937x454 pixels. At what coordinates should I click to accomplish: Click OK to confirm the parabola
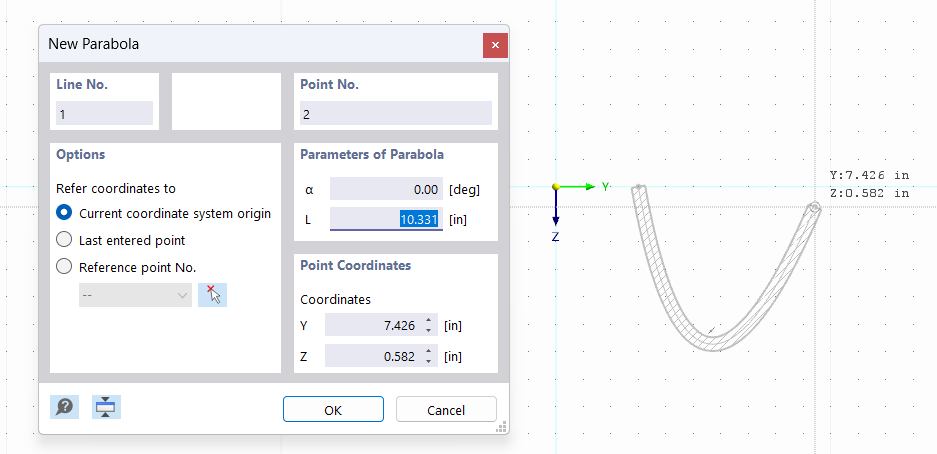(x=333, y=409)
